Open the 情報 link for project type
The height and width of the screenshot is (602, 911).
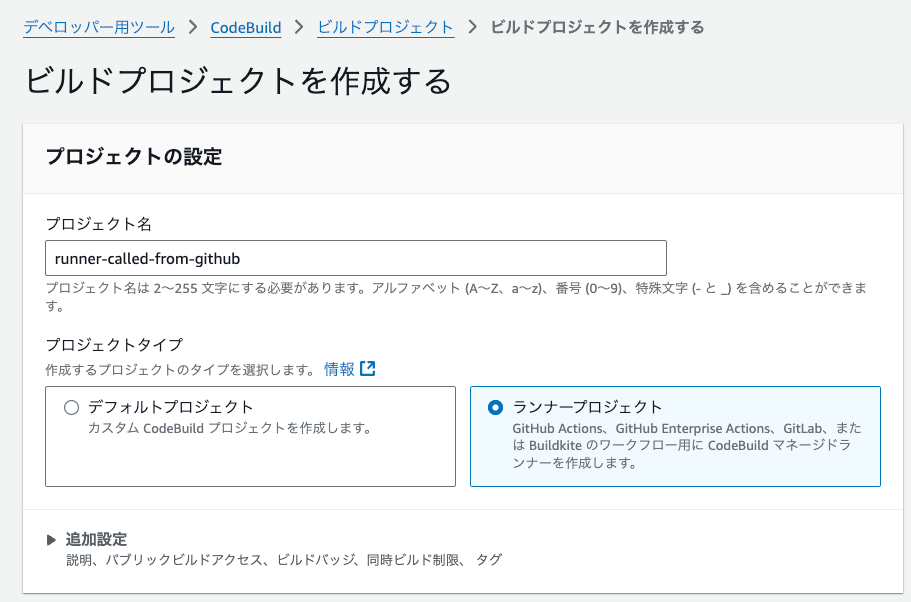[x=339, y=369]
